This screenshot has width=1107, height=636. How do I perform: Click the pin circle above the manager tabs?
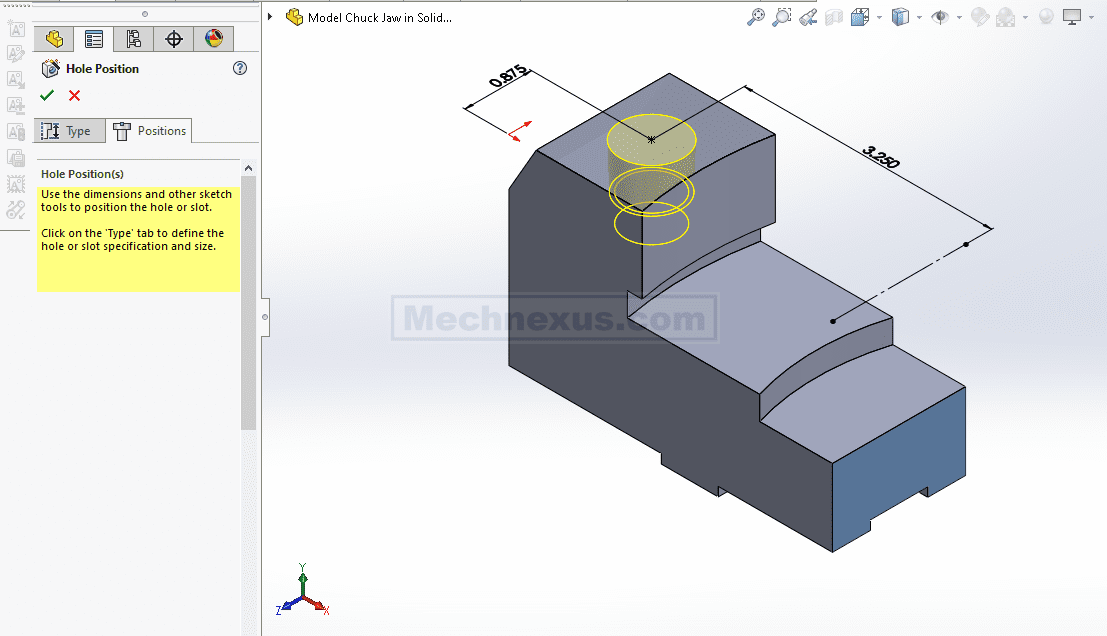(145, 14)
